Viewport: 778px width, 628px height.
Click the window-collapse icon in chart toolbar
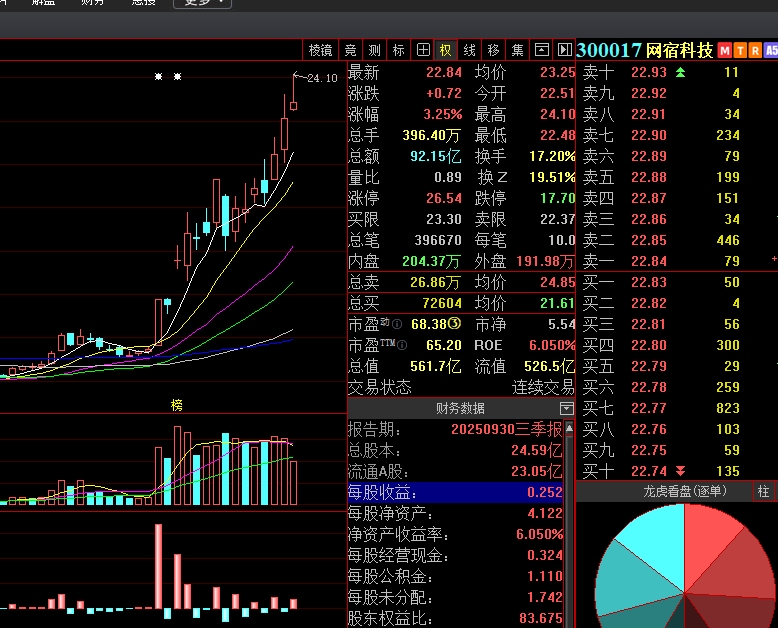541,50
